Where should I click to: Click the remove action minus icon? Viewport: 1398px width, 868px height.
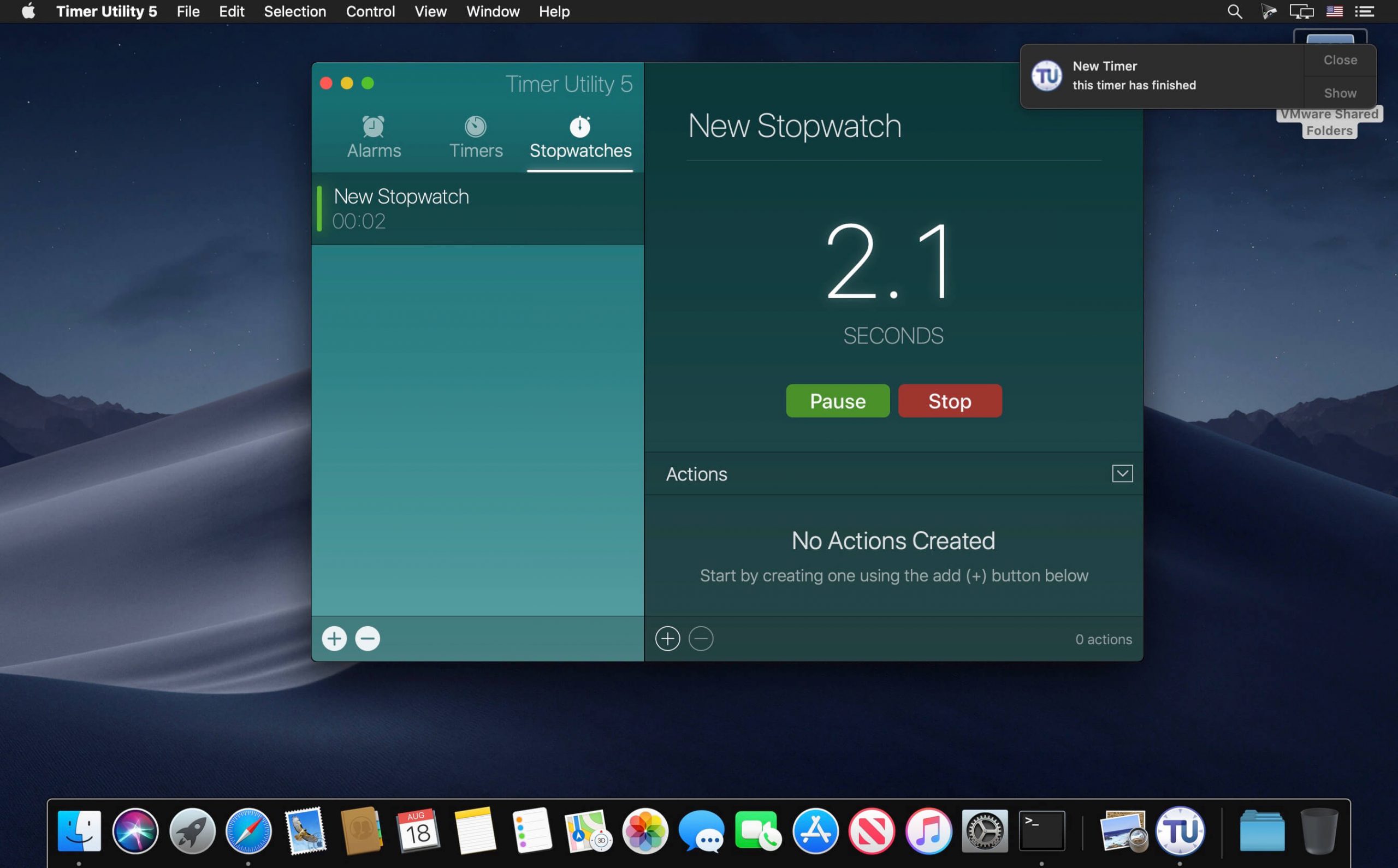click(701, 638)
